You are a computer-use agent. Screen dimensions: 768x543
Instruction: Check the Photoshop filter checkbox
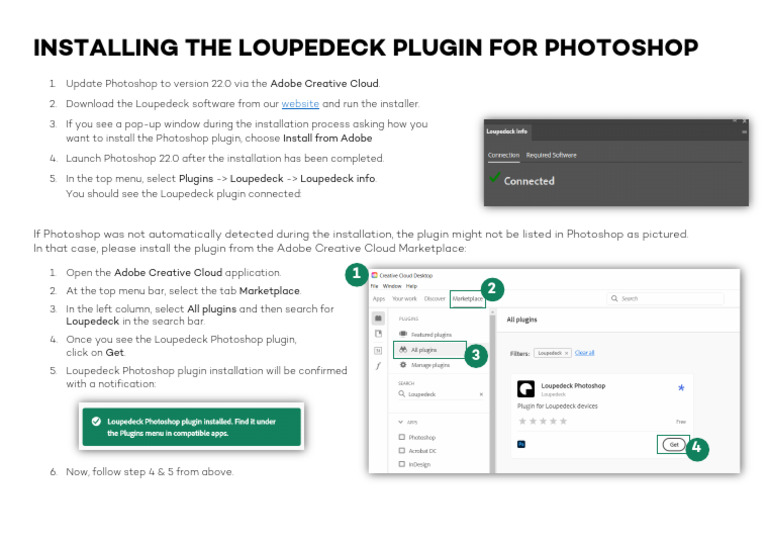[x=402, y=437]
